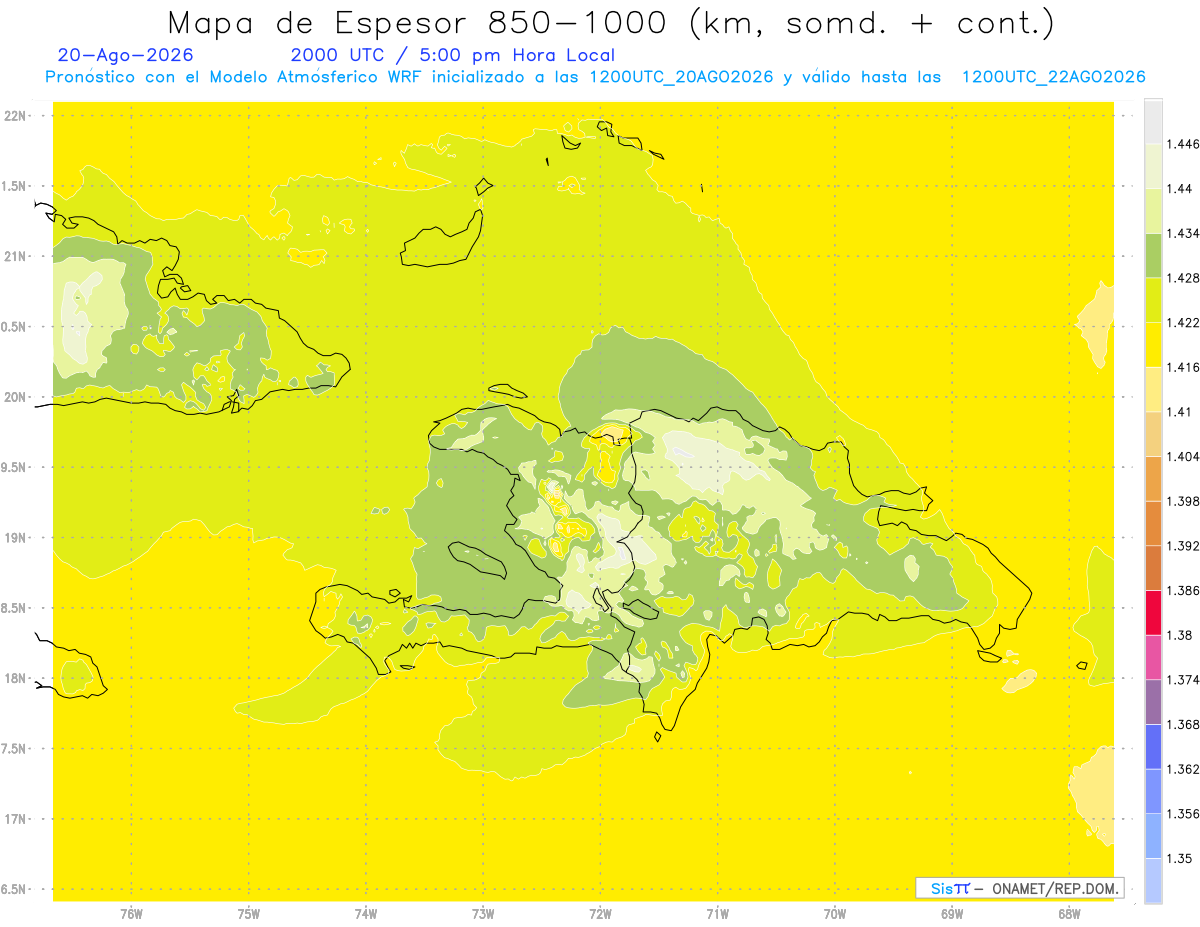Click the legend value 1.41
Image resolution: width=1200 pixels, height=927 pixels.
(x=1180, y=412)
